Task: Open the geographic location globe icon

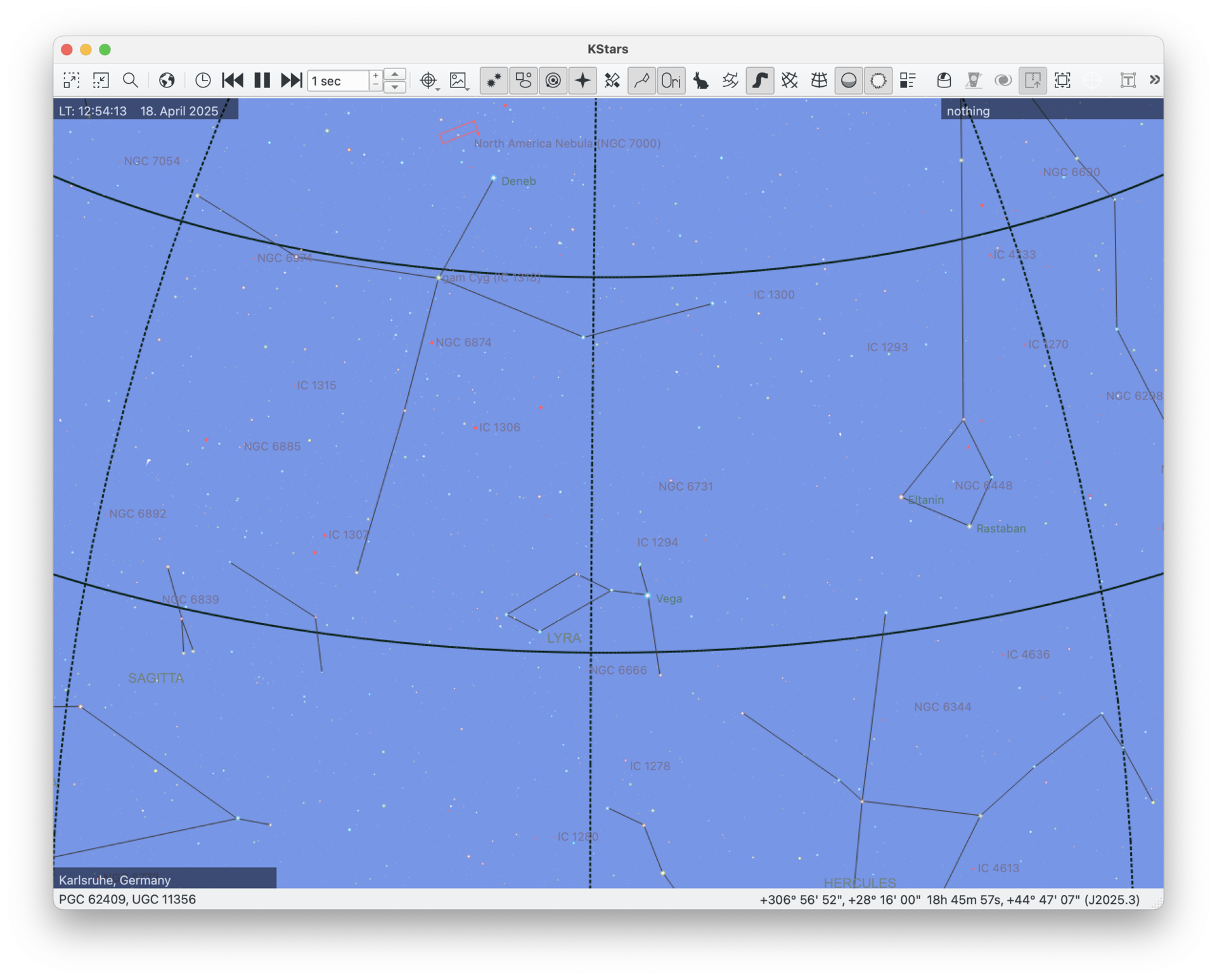Action: pos(167,81)
